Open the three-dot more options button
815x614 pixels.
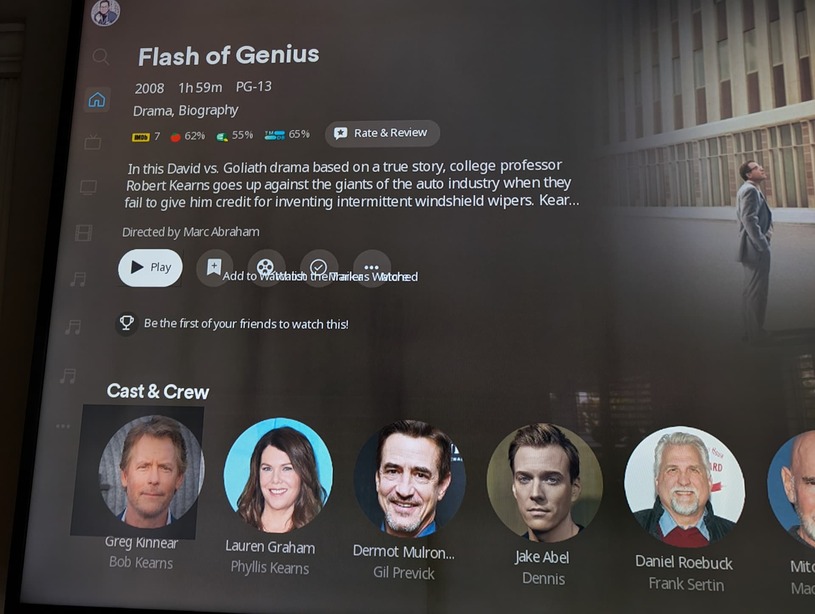click(372, 268)
